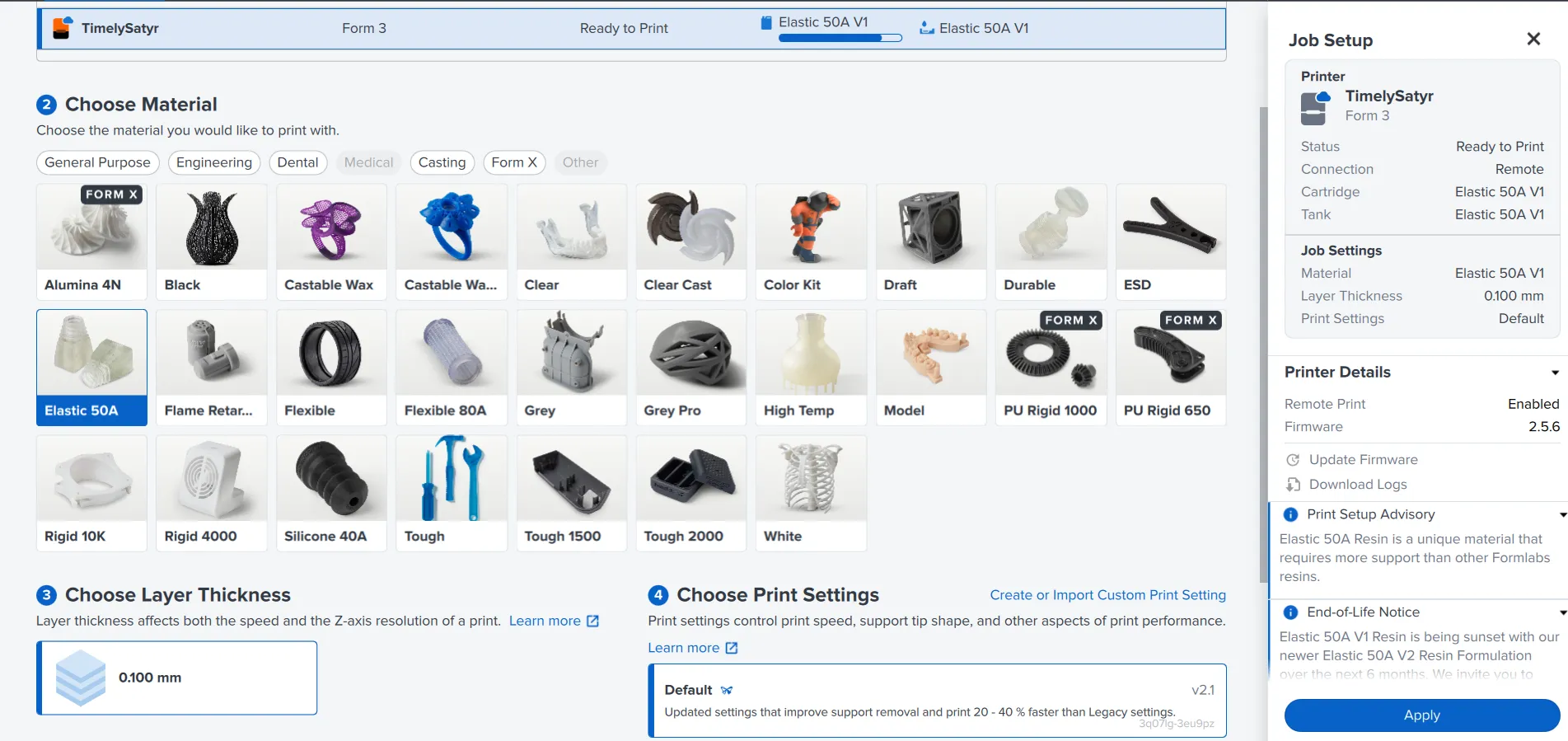
Task: Pick the Castable Wax material card
Action: tap(331, 242)
